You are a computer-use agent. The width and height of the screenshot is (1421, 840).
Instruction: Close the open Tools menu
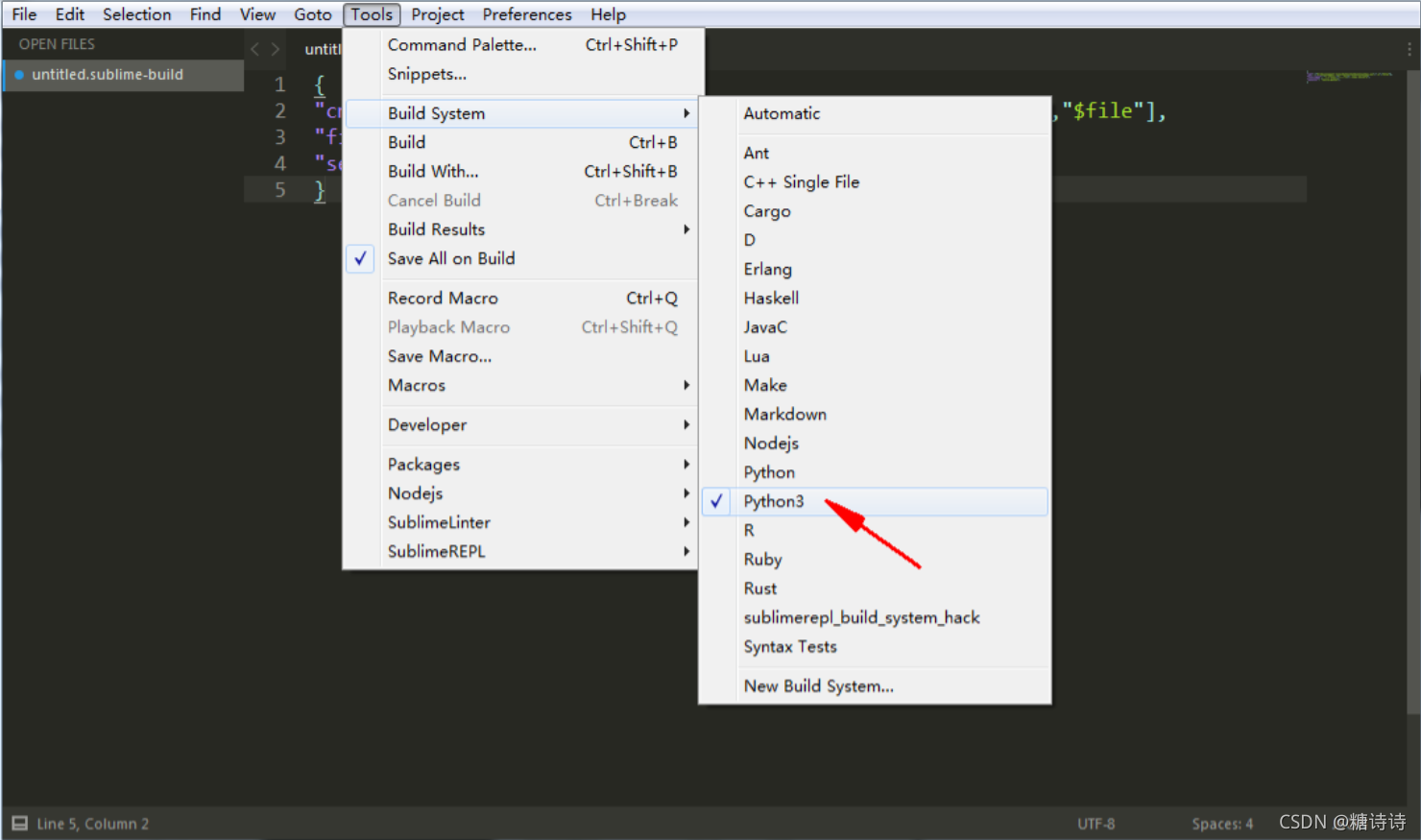click(372, 14)
